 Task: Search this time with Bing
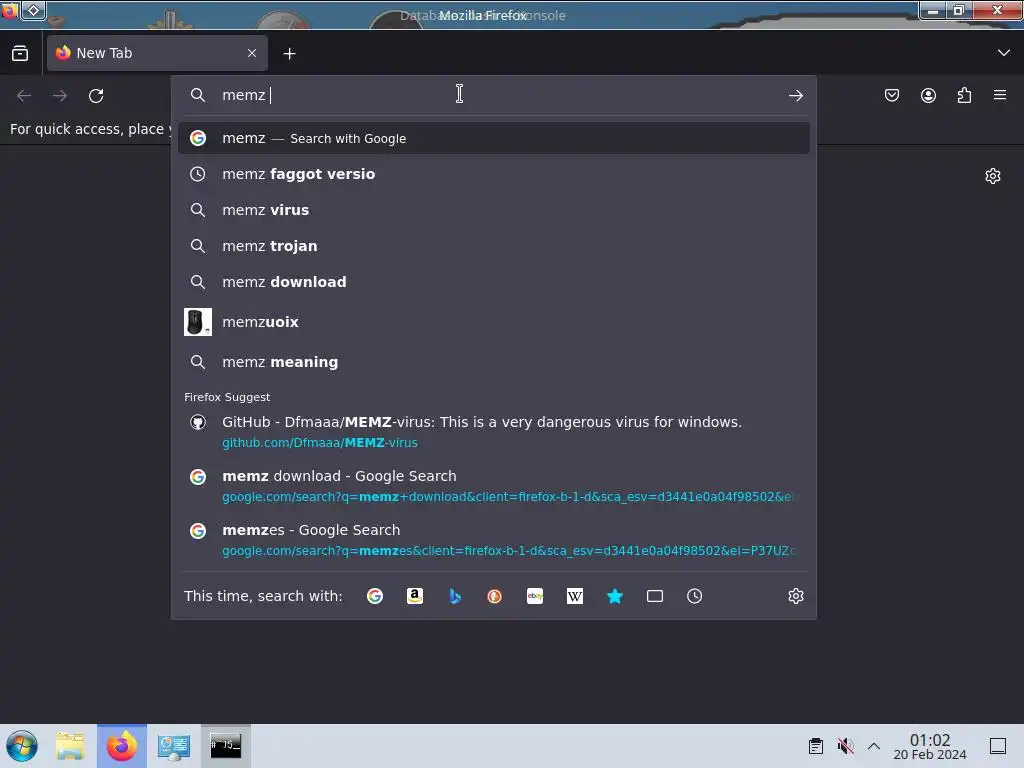click(x=455, y=596)
